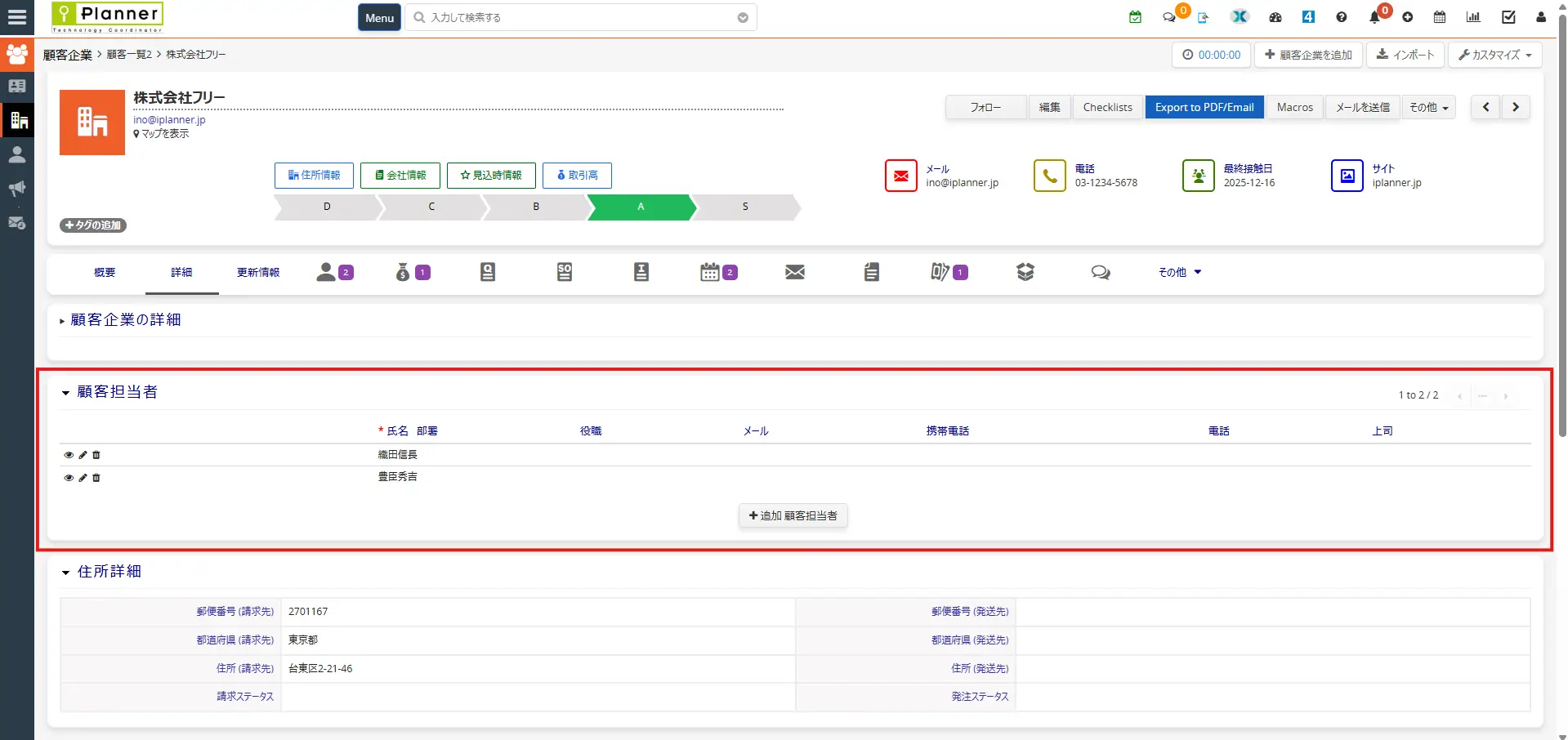Collapse the 住所詳細 section

(109, 572)
